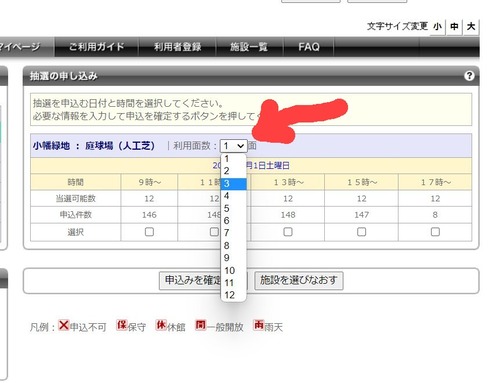Choose option 11 in the dropdown list
The width and height of the screenshot is (500, 383).
(233, 283)
